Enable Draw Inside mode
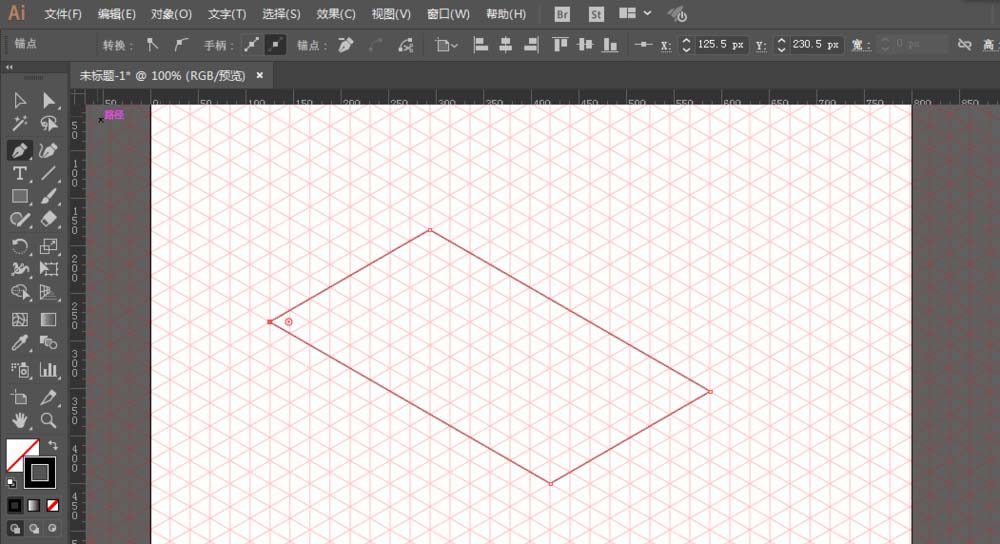Viewport: 1000px width, 544px height. [53, 529]
